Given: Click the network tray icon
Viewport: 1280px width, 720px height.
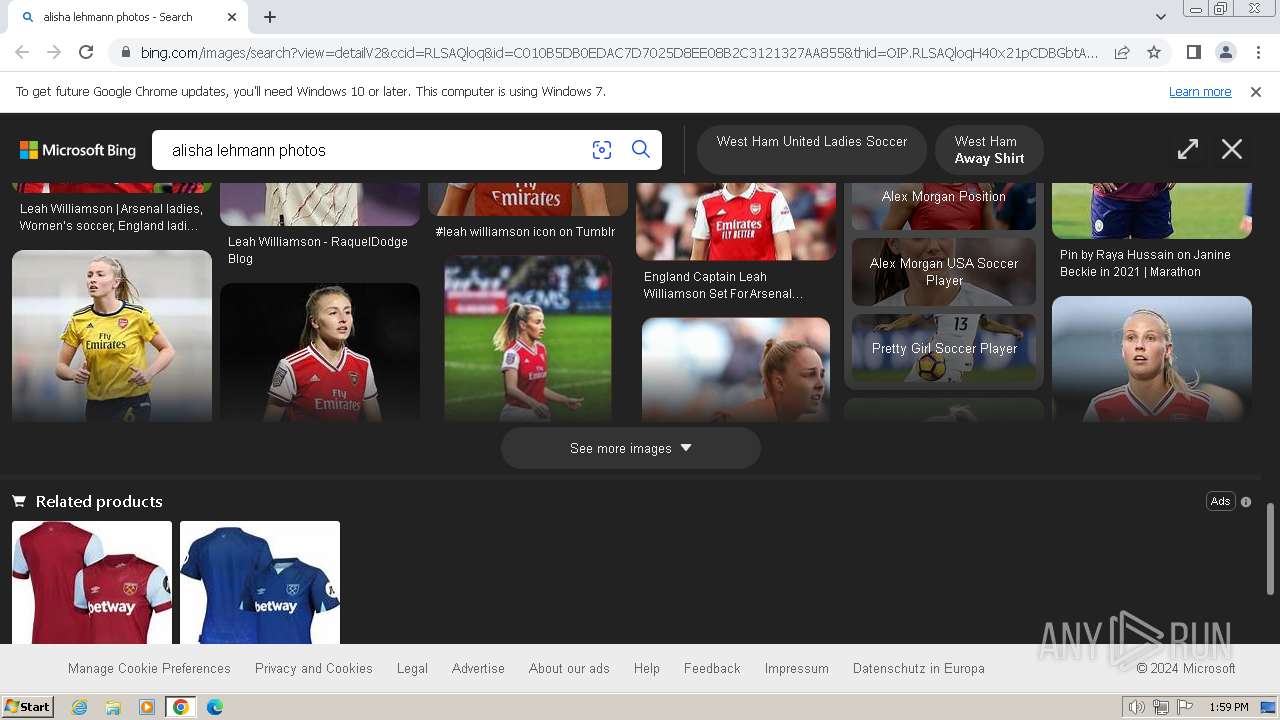Looking at the screenshot, I should click(x=1161, y=707).
